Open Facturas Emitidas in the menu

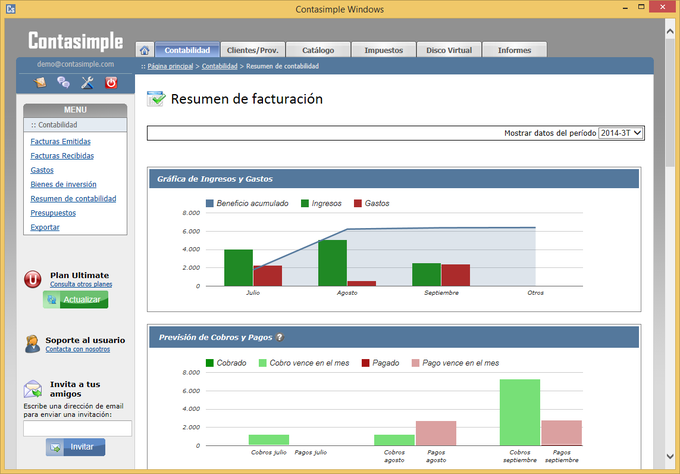[x=60, y=141]
